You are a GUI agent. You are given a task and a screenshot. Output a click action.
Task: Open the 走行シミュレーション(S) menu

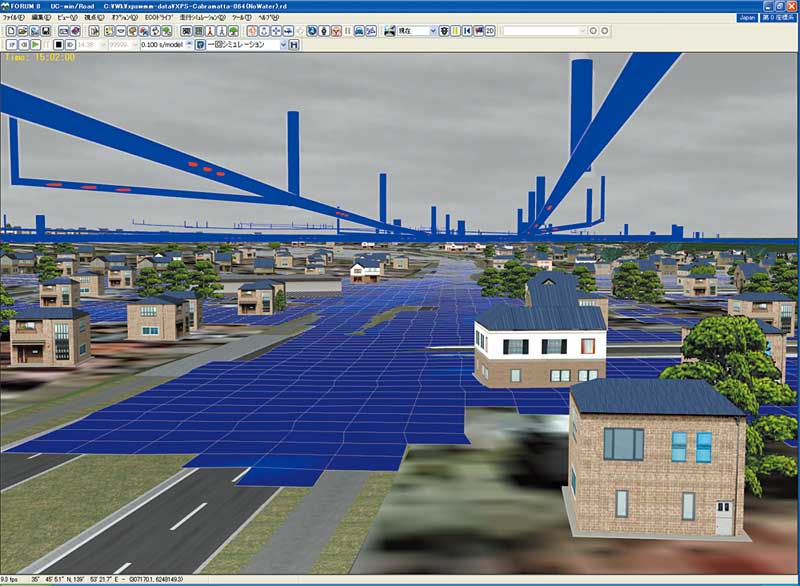point(202,17)
